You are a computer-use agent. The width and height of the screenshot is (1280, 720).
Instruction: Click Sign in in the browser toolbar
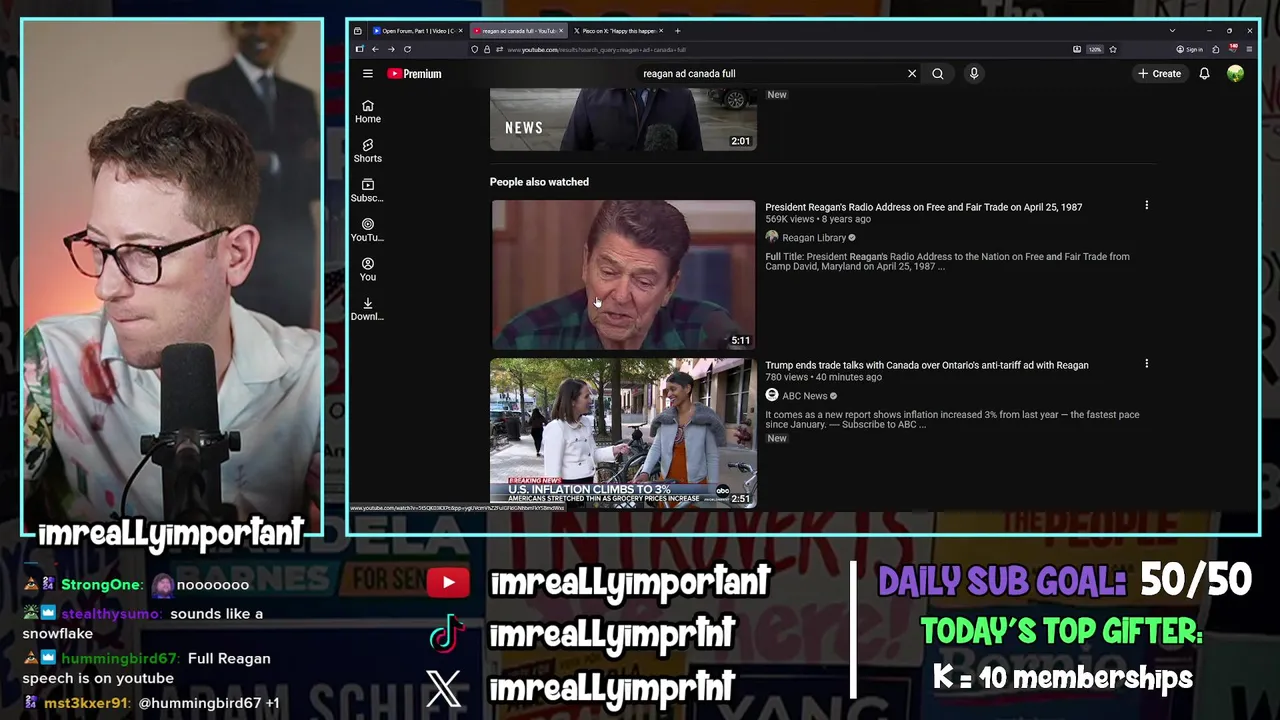click(x=1190, y=49)
